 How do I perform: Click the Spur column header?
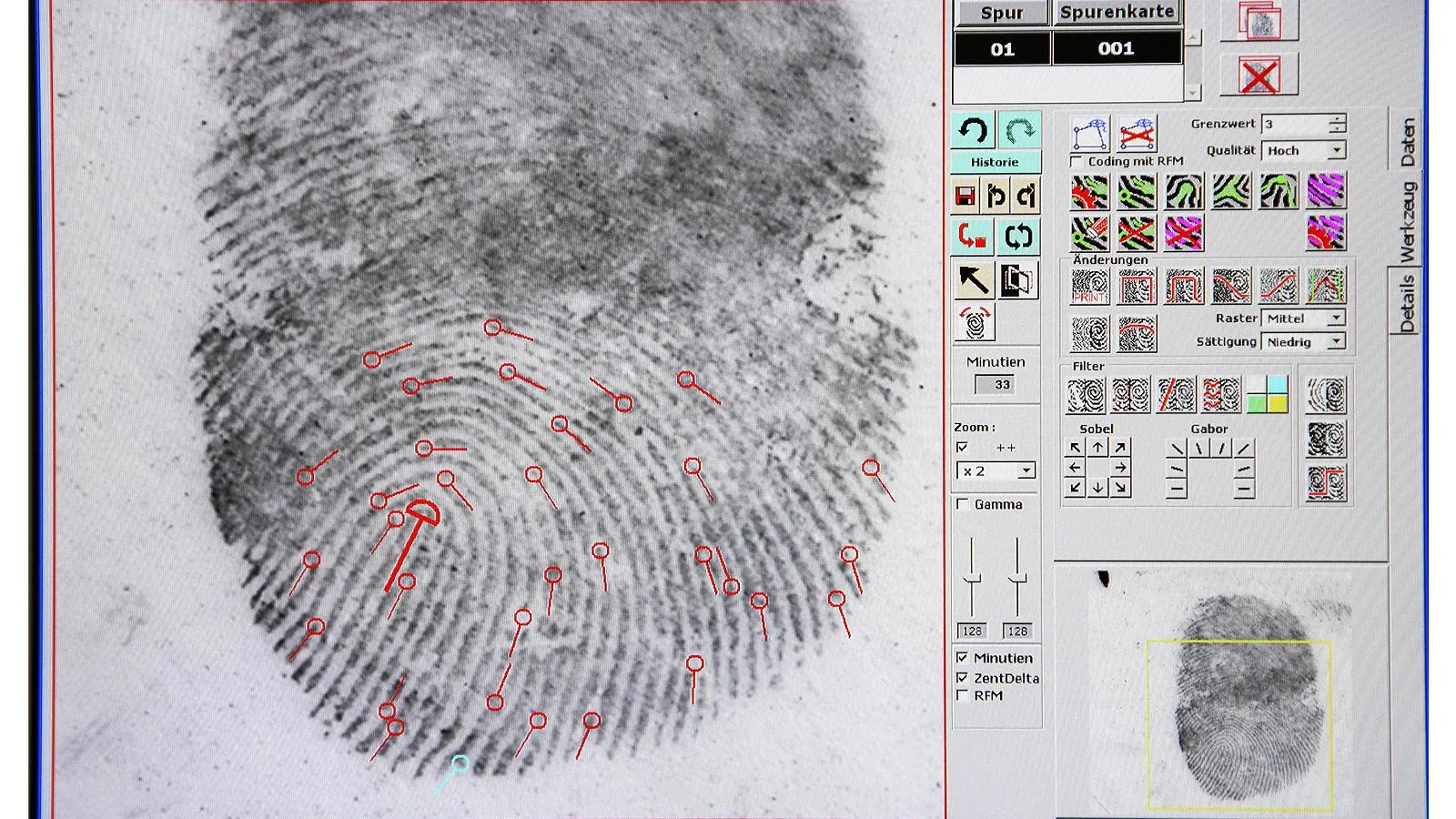(x=1001, y=13)
